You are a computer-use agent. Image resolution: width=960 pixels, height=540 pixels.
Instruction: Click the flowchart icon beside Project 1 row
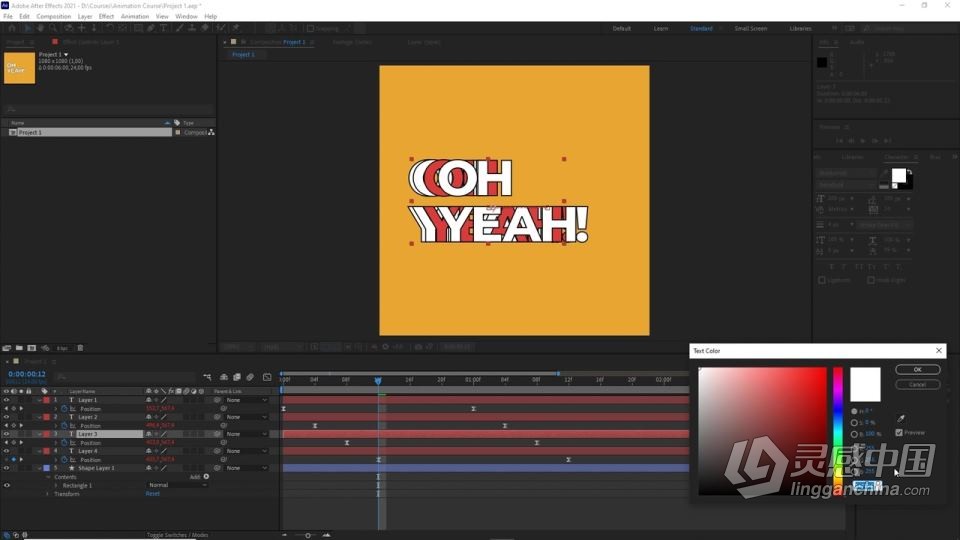point(211,132)
